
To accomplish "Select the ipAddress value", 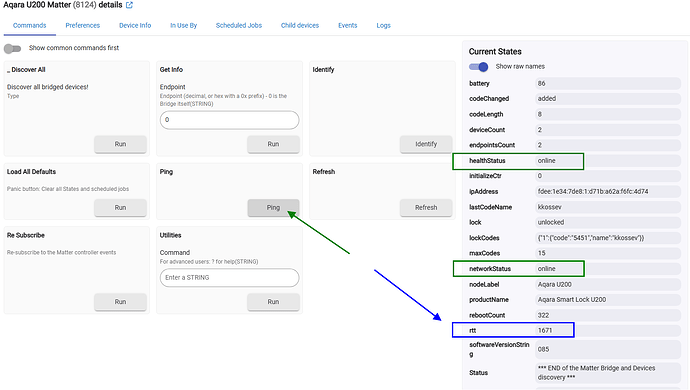I will pos(608,191).
